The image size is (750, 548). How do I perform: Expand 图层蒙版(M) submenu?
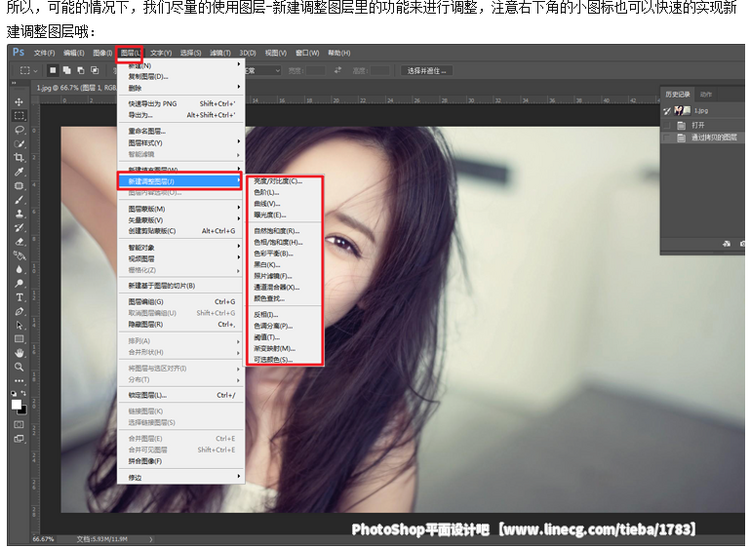[x=180, y=209]
